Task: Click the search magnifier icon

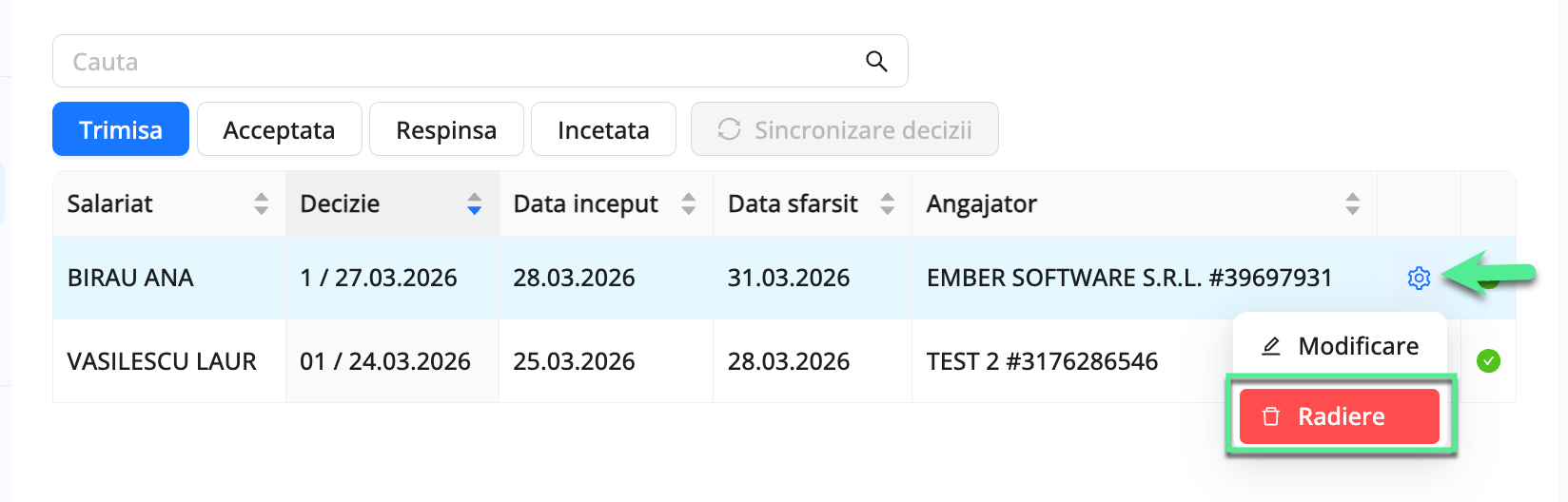Action: coord(876,62)
